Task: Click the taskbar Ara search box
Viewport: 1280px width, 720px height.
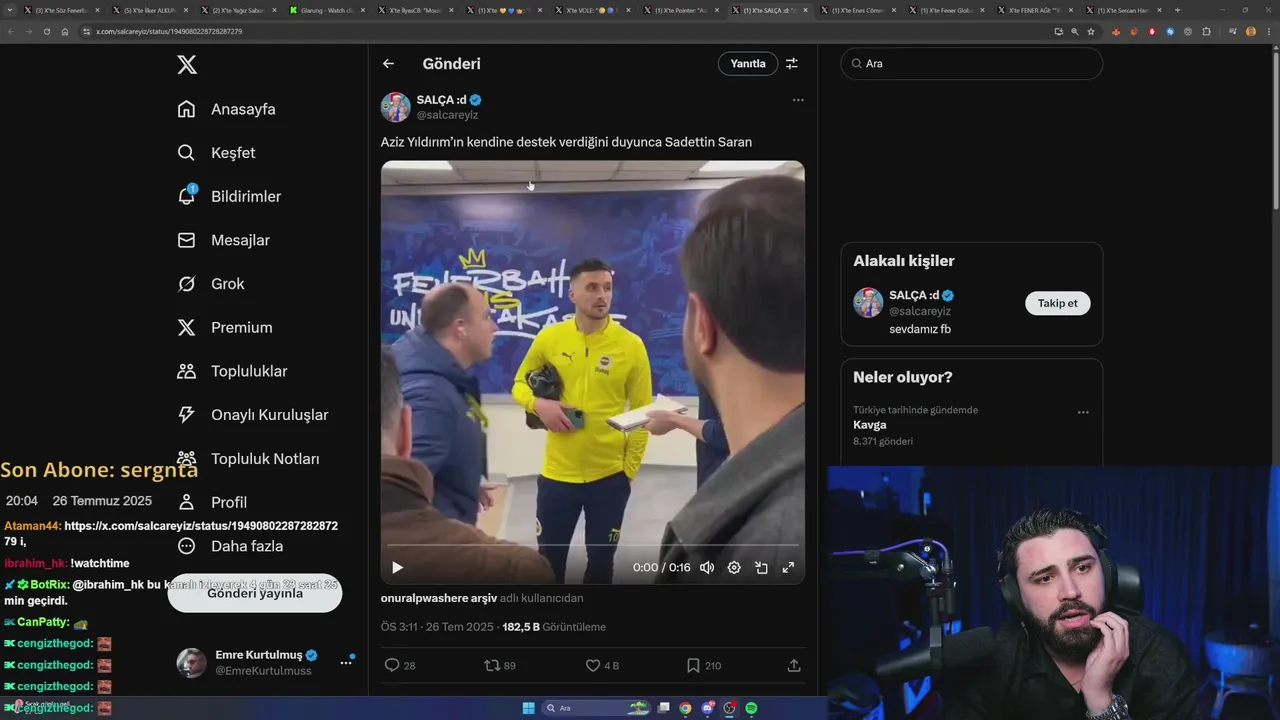Action: click(x=595, y=708)
